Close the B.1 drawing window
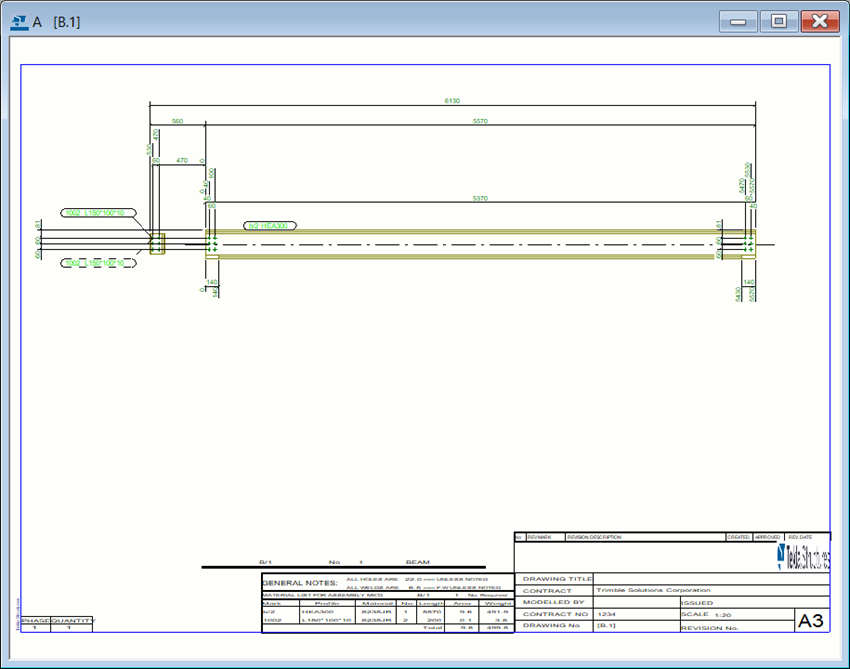850x669 pixels. [820, 21]
